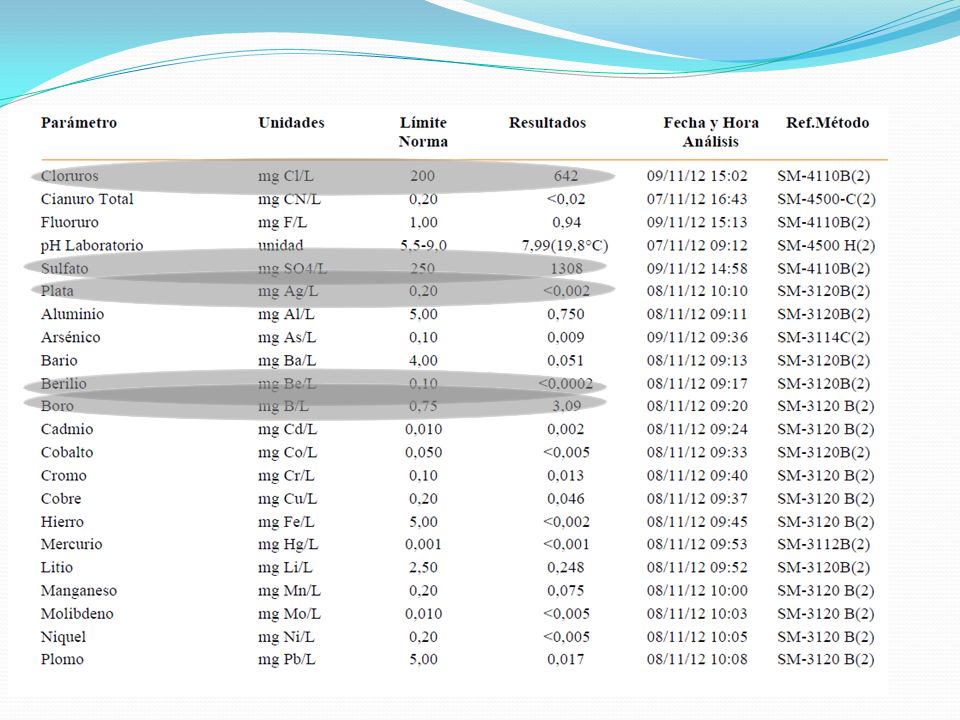The height and width of the screenshot is (720, 960).
Task: Click the unit 'mg CN/L'
Action: 289,199
